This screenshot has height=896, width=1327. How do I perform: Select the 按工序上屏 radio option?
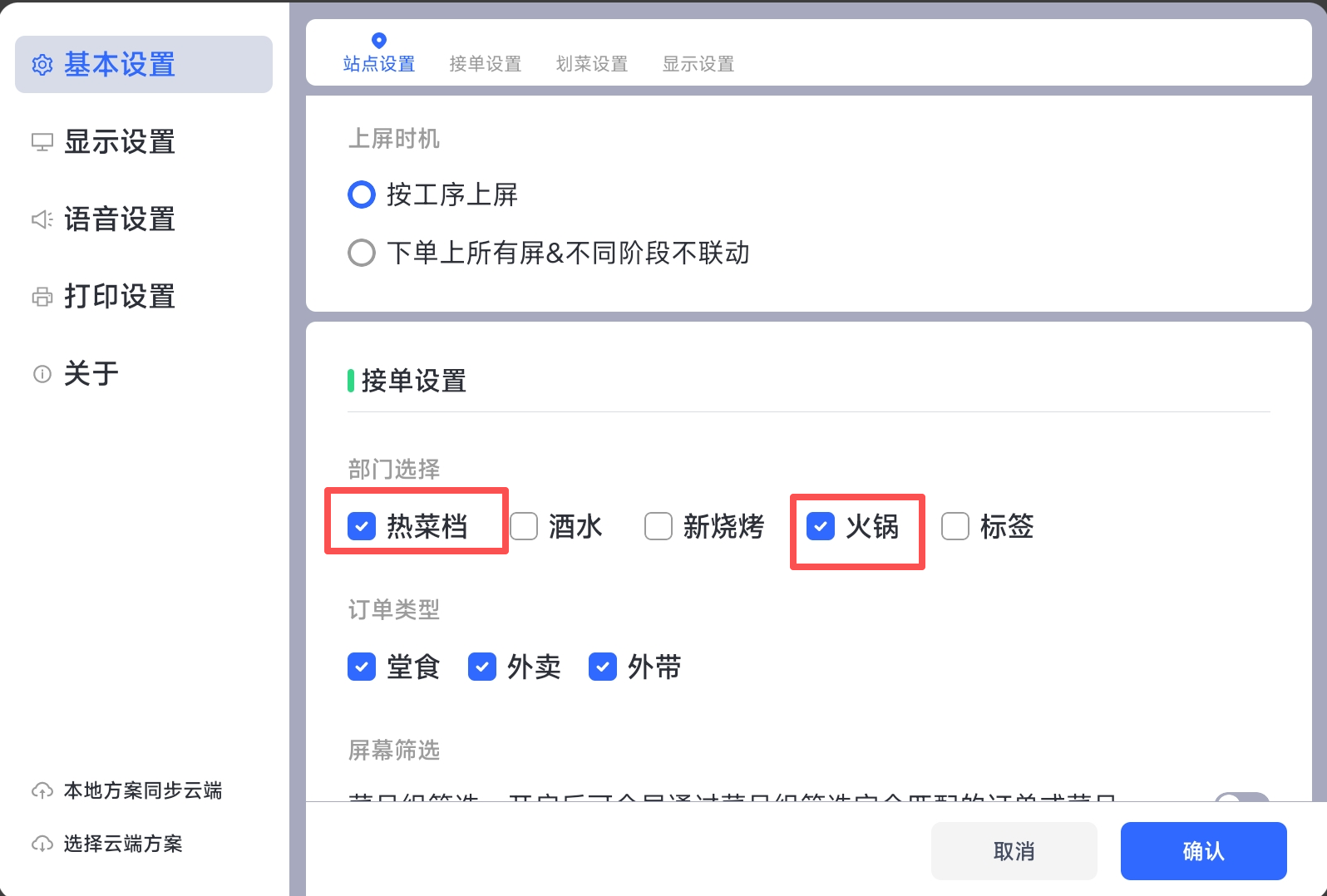[x=362, y=194]
